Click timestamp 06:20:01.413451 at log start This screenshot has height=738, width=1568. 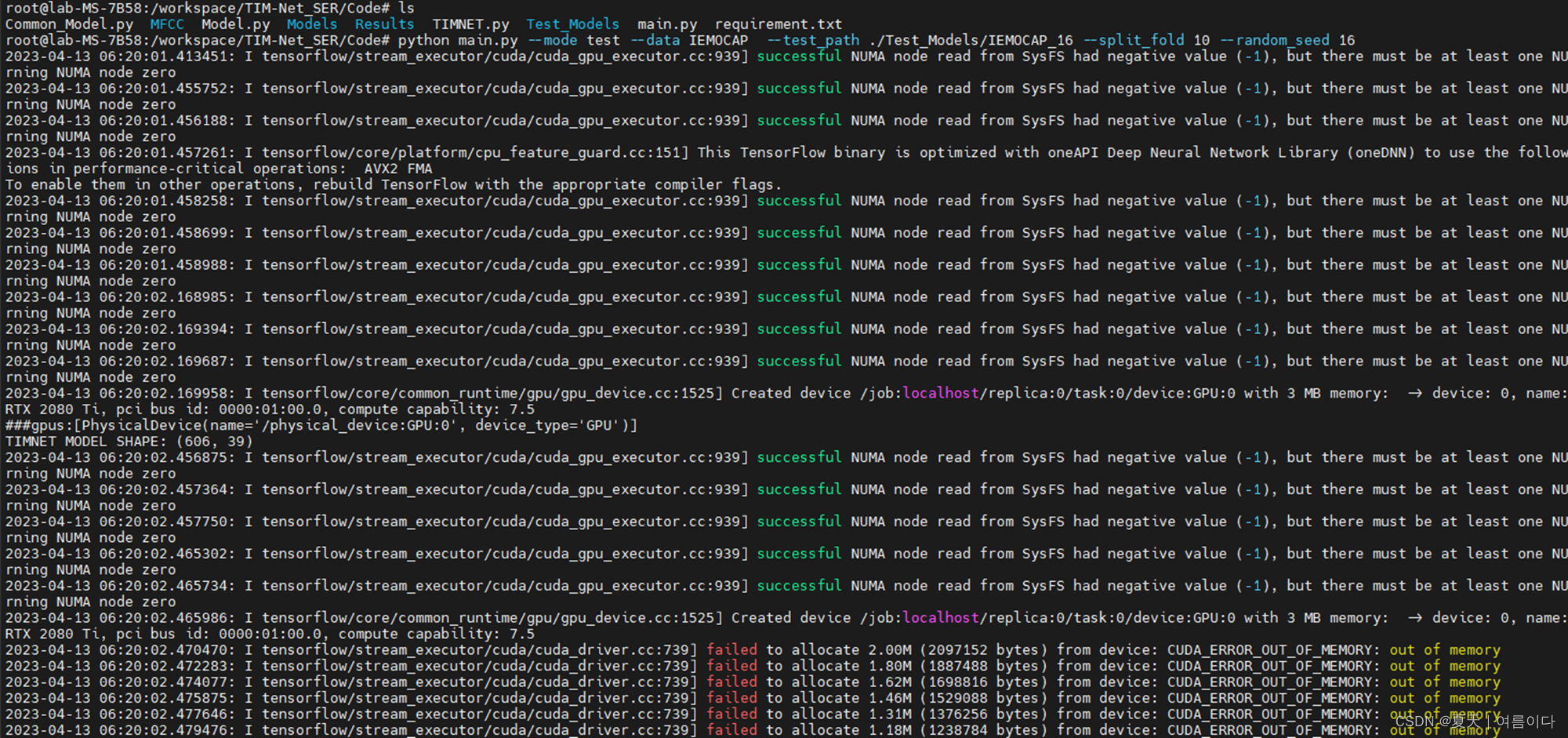(x=118, y=56)
